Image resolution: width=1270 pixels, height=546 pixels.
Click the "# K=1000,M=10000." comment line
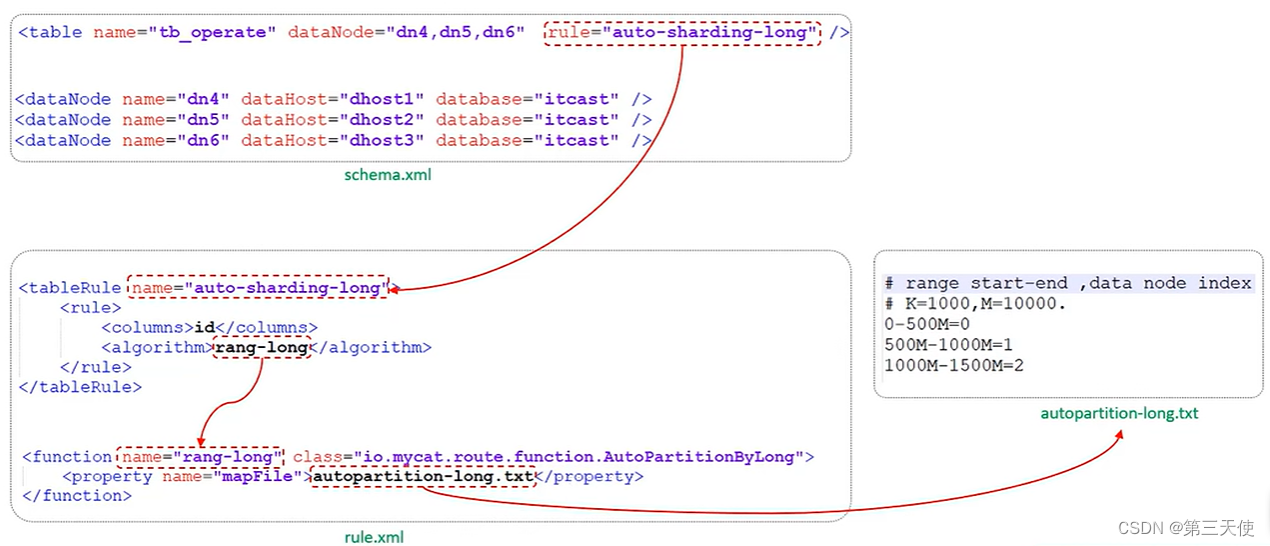(x=976, y=304)
